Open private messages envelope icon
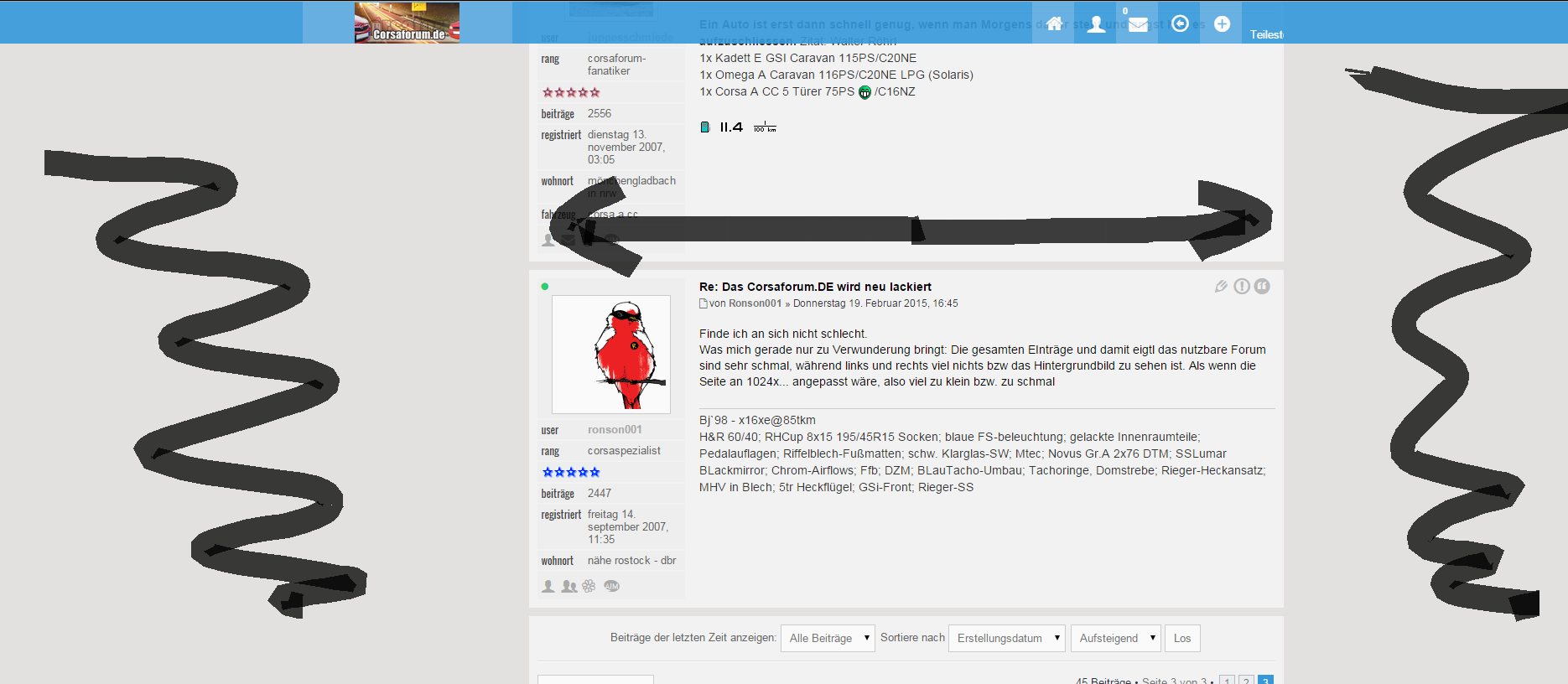This screenshot has width=1568, height=684. click(1138, 24)
